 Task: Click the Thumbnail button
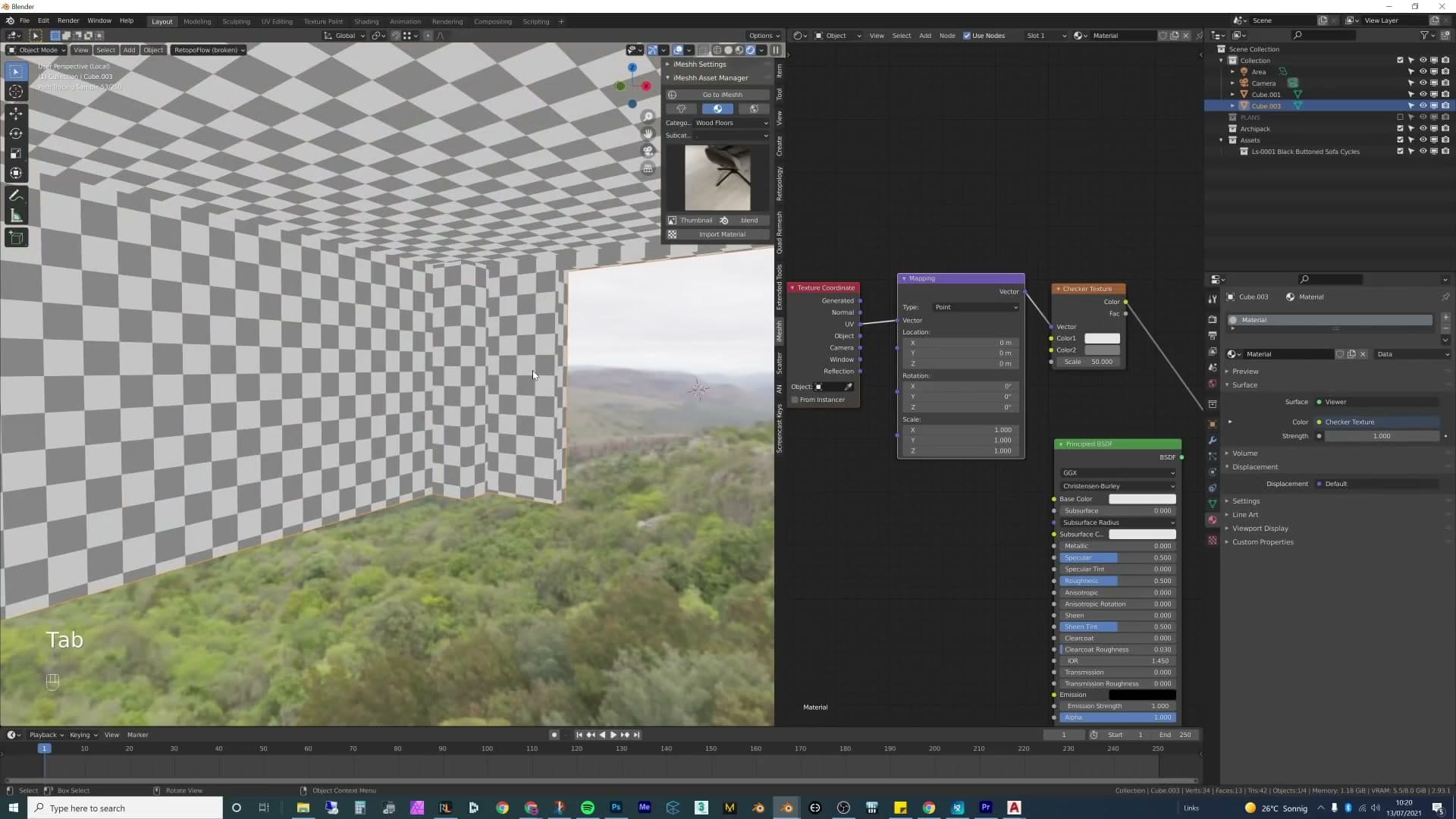tap(691, 221)
